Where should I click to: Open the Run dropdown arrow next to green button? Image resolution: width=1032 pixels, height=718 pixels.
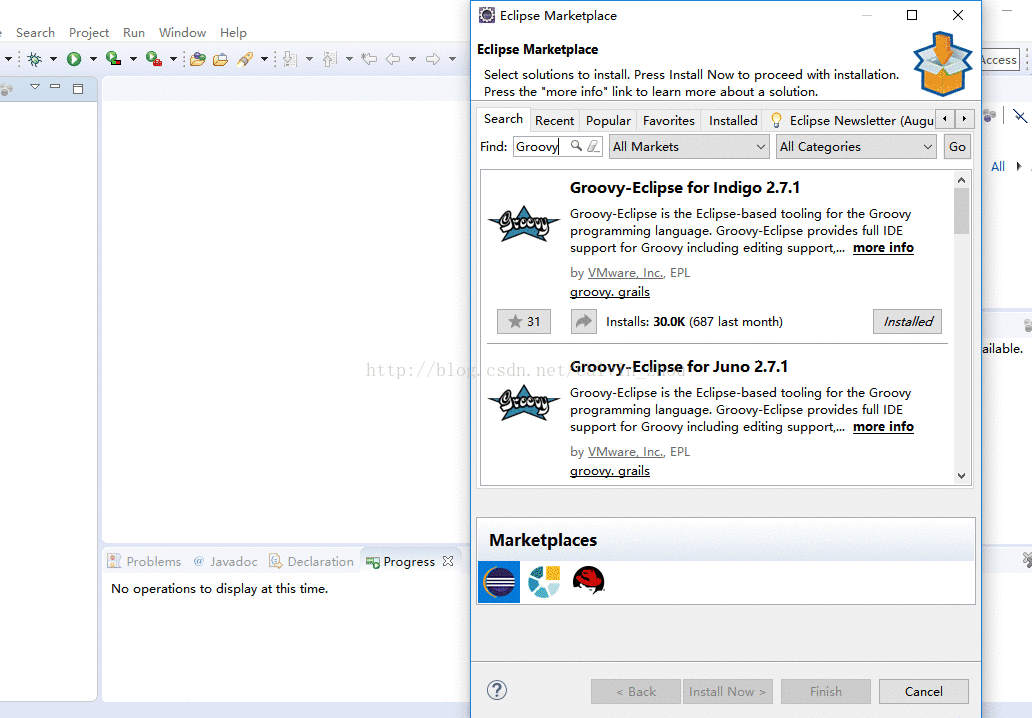coord(93,59)
